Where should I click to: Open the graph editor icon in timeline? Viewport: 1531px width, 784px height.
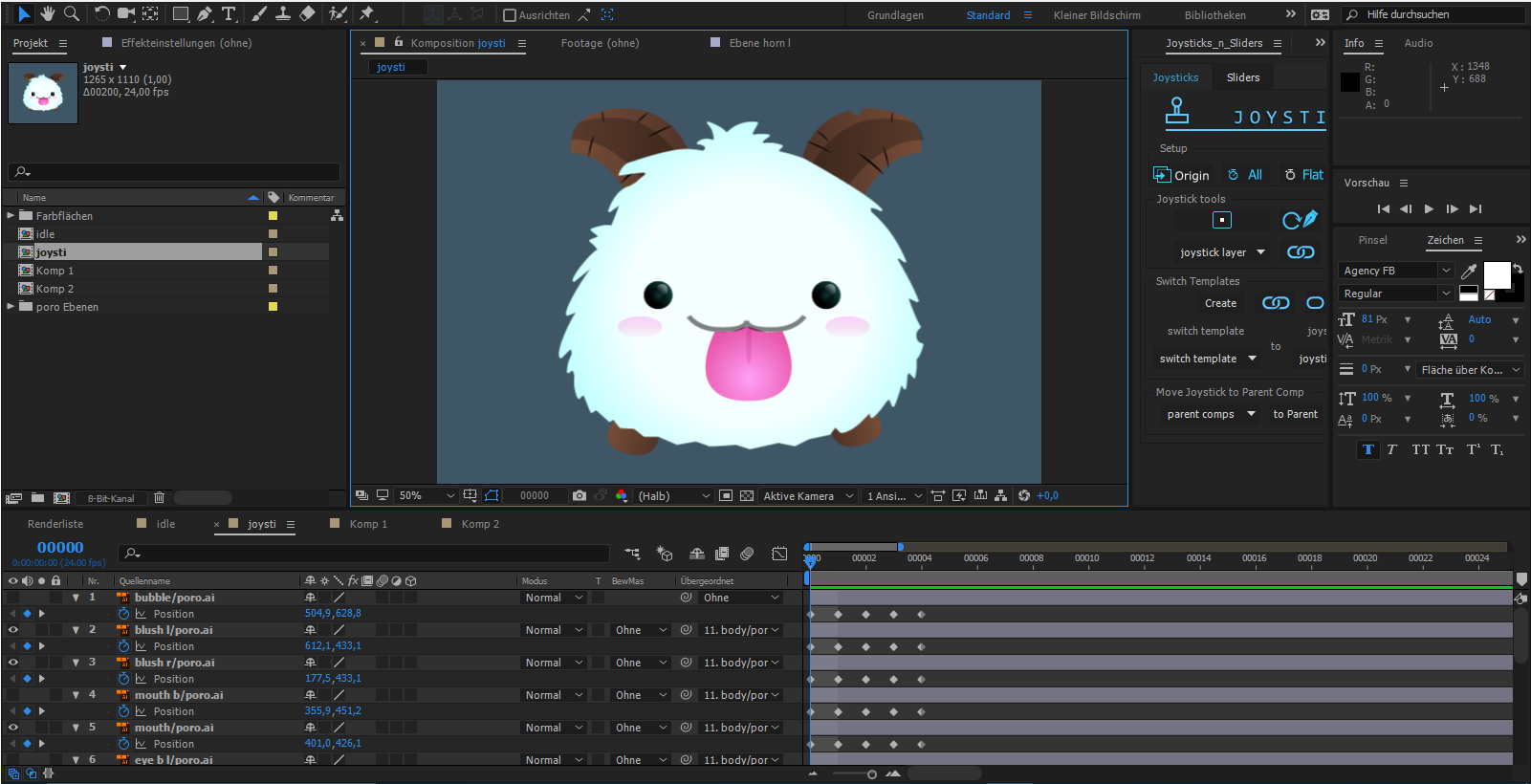(x=779, y=554)
